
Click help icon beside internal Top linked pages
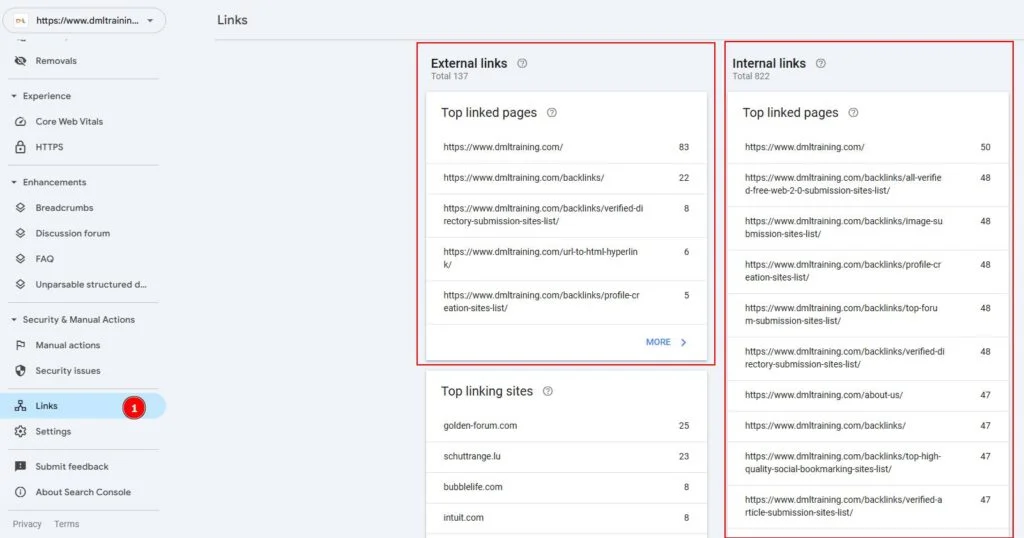click(x=853, y=112)
